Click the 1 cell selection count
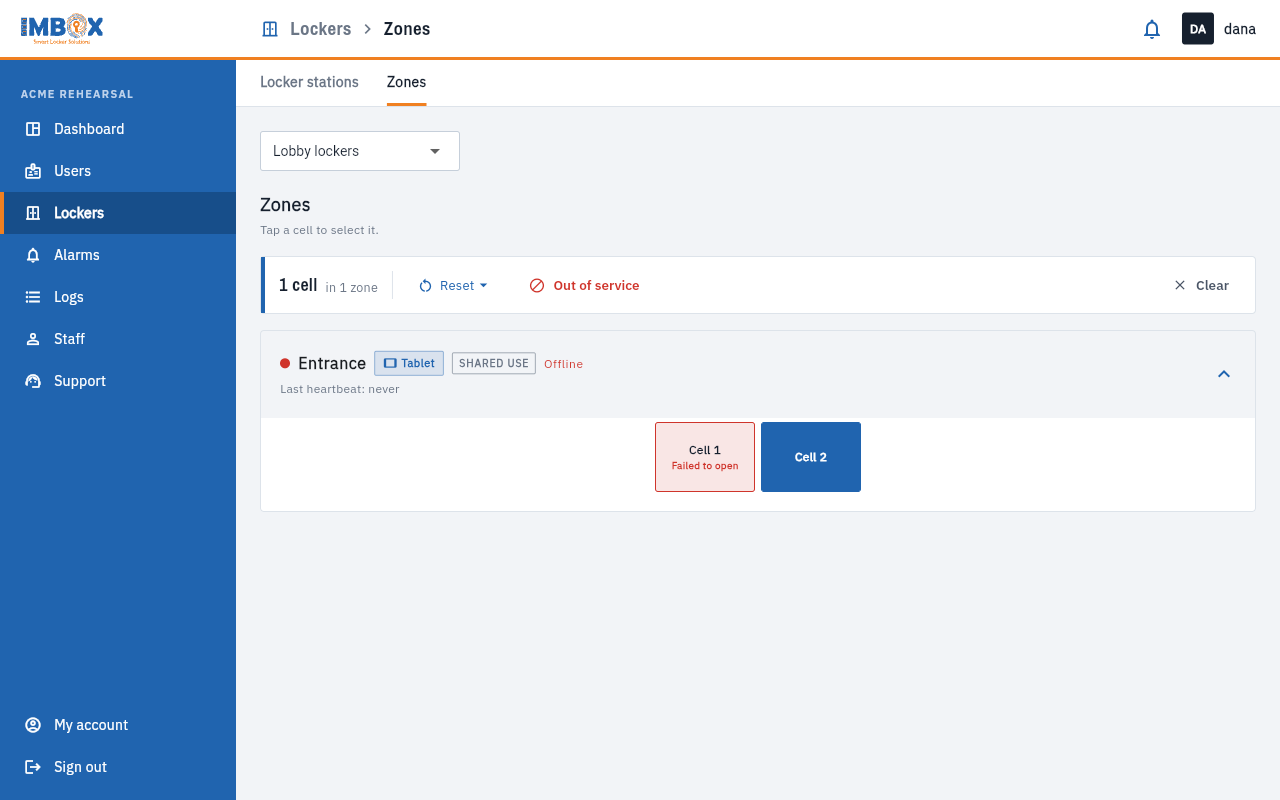This screenshot has height=800, width=1280. pyautogui.click(x=298, y=285)
